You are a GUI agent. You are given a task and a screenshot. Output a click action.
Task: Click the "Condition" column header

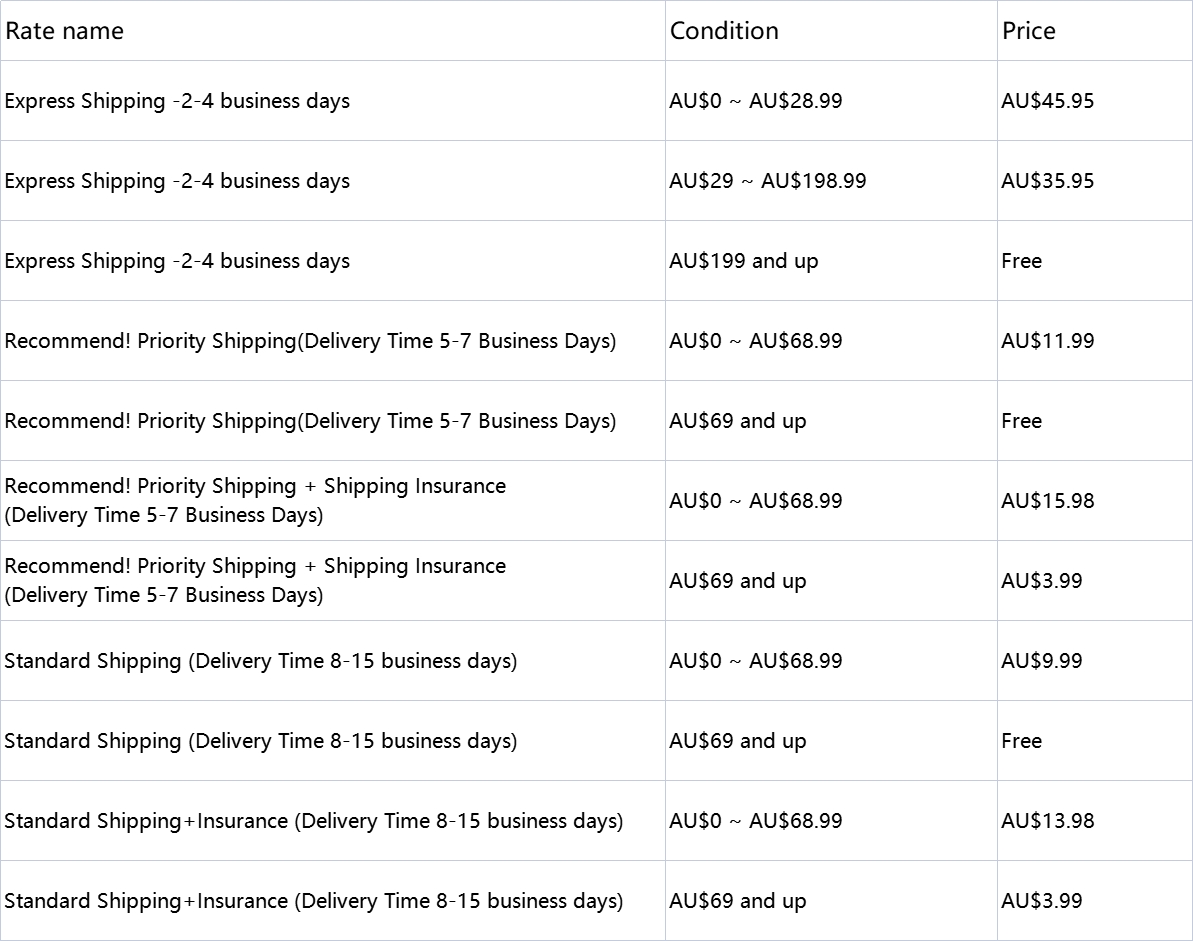(724, 31)
